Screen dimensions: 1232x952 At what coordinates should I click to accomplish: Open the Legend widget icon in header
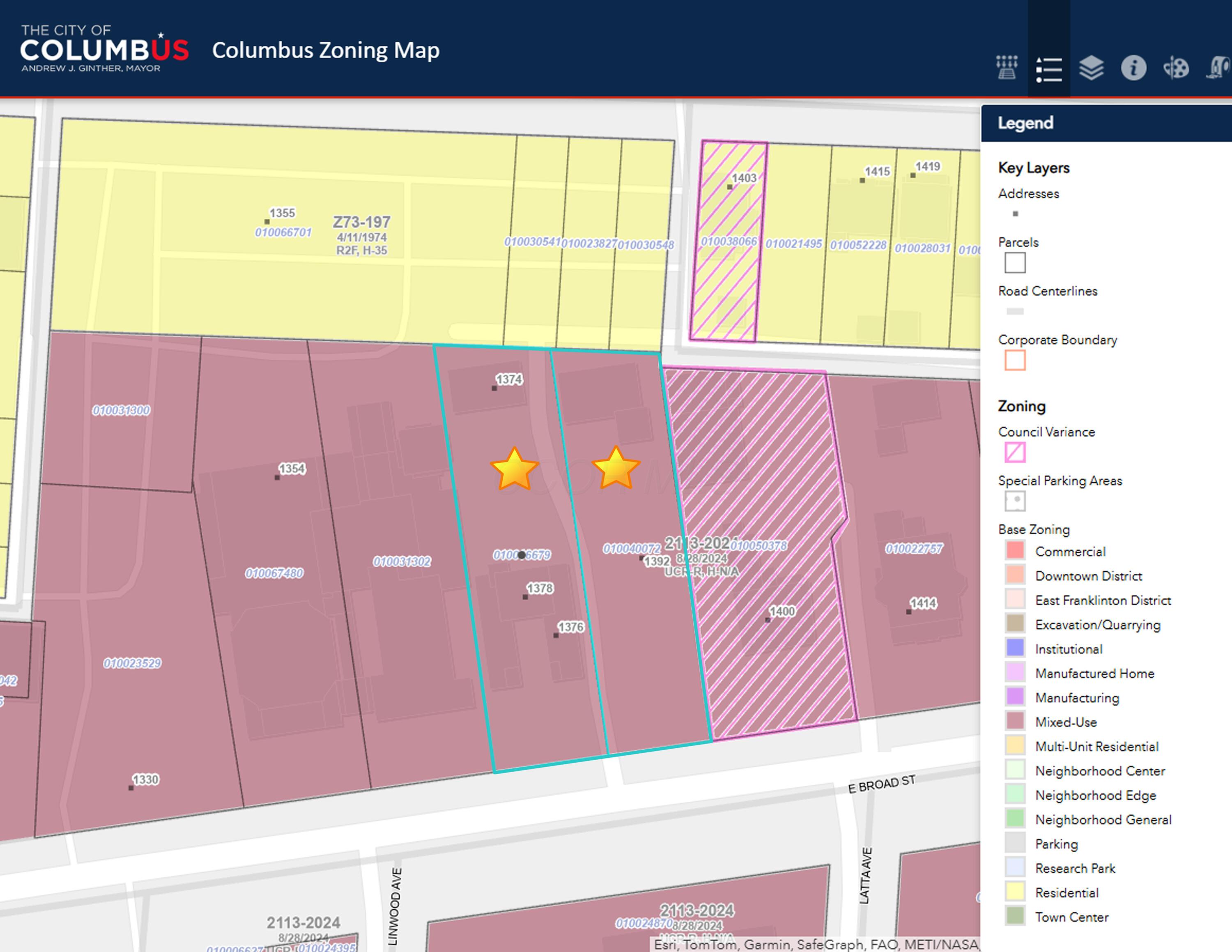pos(1049,69)
